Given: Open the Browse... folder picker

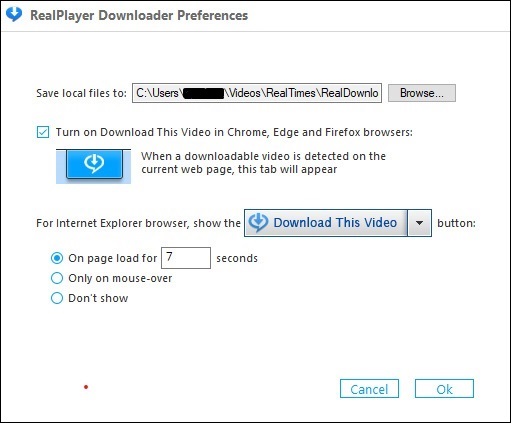Looking at the screenshot, I should pyautogui.click(x=422, y=93).
